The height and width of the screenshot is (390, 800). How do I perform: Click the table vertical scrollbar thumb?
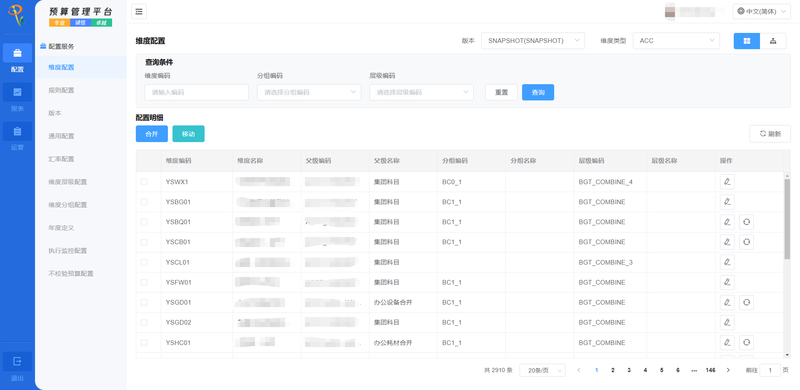point(787,218)
